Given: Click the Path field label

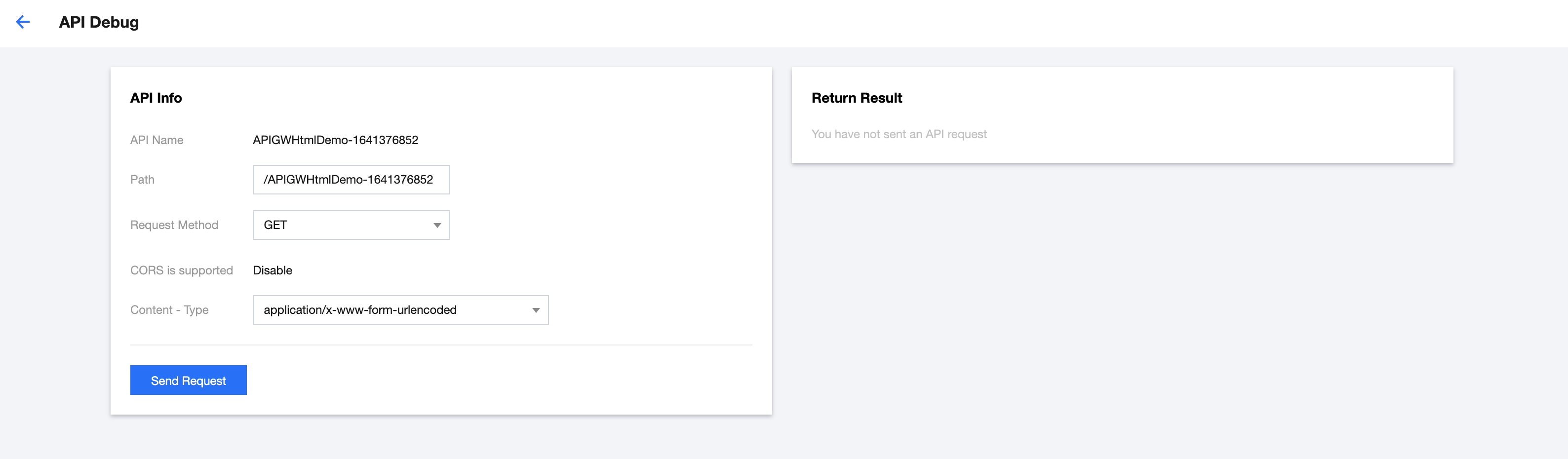Looking at the screenshot, I should pos(143,180).
